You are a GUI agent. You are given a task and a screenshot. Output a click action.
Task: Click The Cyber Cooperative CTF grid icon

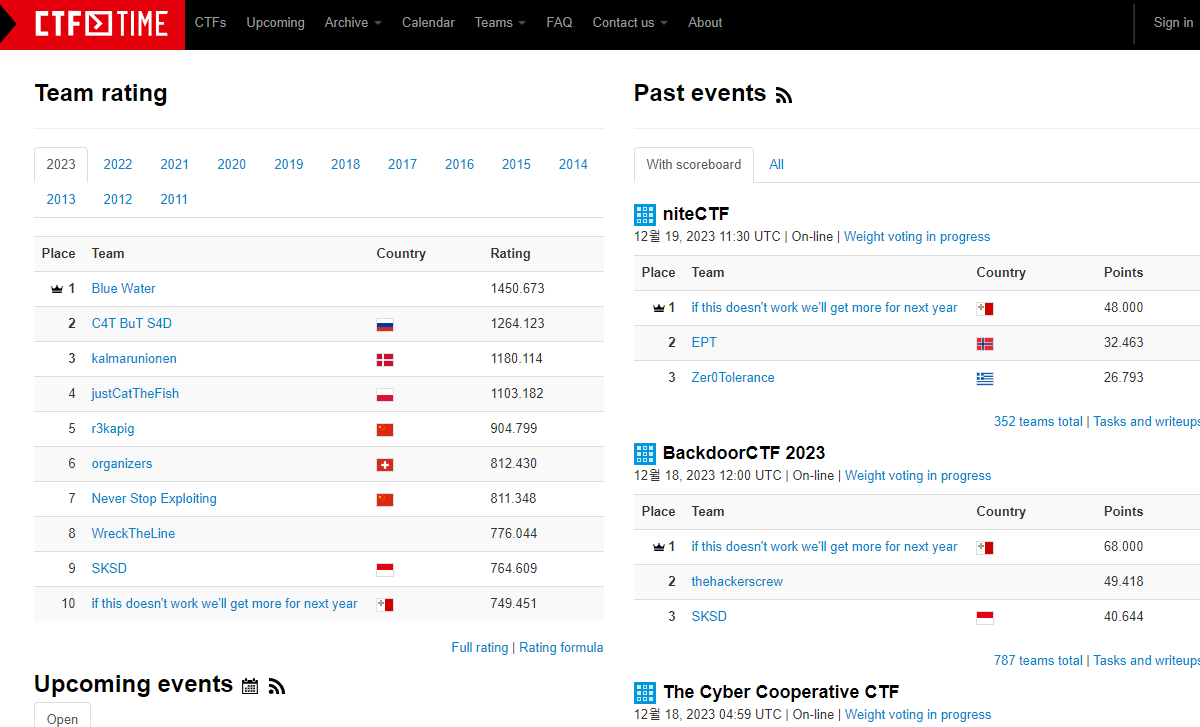[645, 692]
